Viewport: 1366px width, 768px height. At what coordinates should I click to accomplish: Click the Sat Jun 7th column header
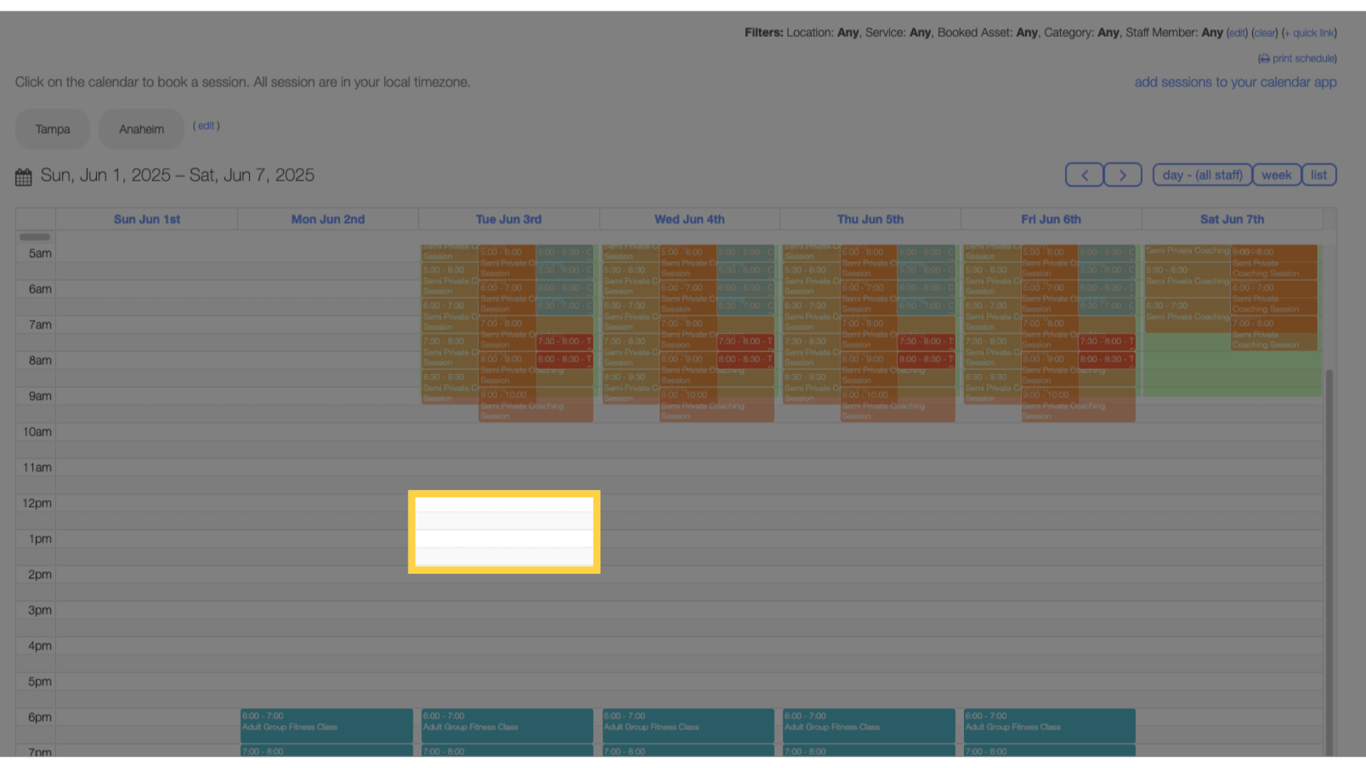coord(1231,218)
